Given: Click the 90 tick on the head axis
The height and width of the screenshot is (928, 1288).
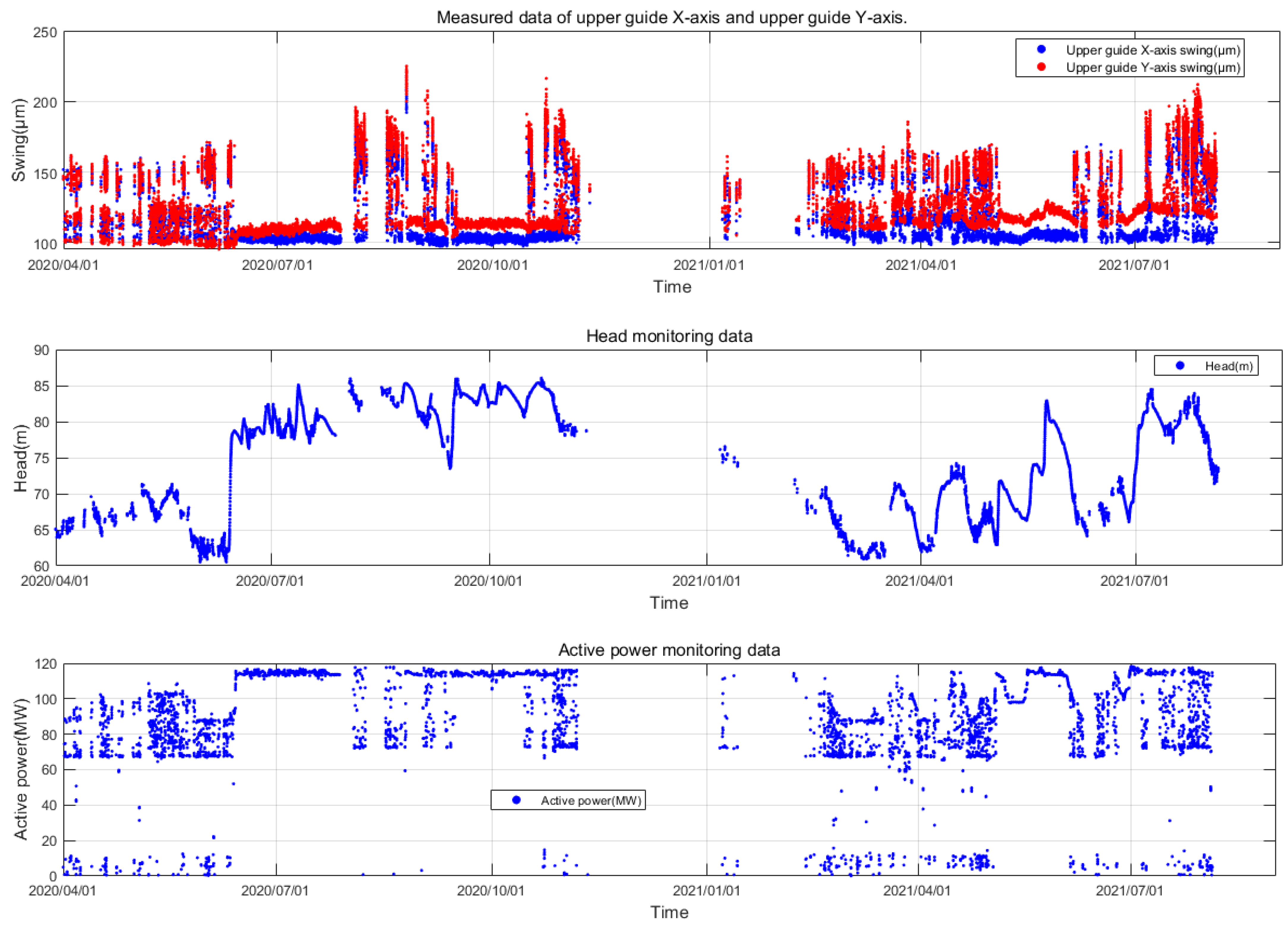Looking at the screenshot, I should click(x=42, y=350).
